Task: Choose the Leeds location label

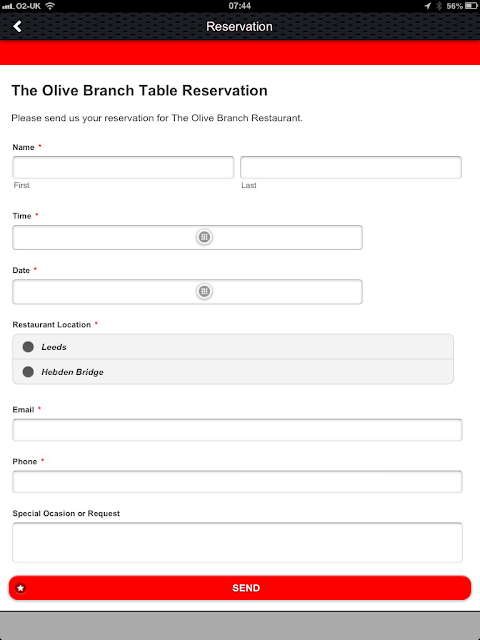Action: pos(54,347)
